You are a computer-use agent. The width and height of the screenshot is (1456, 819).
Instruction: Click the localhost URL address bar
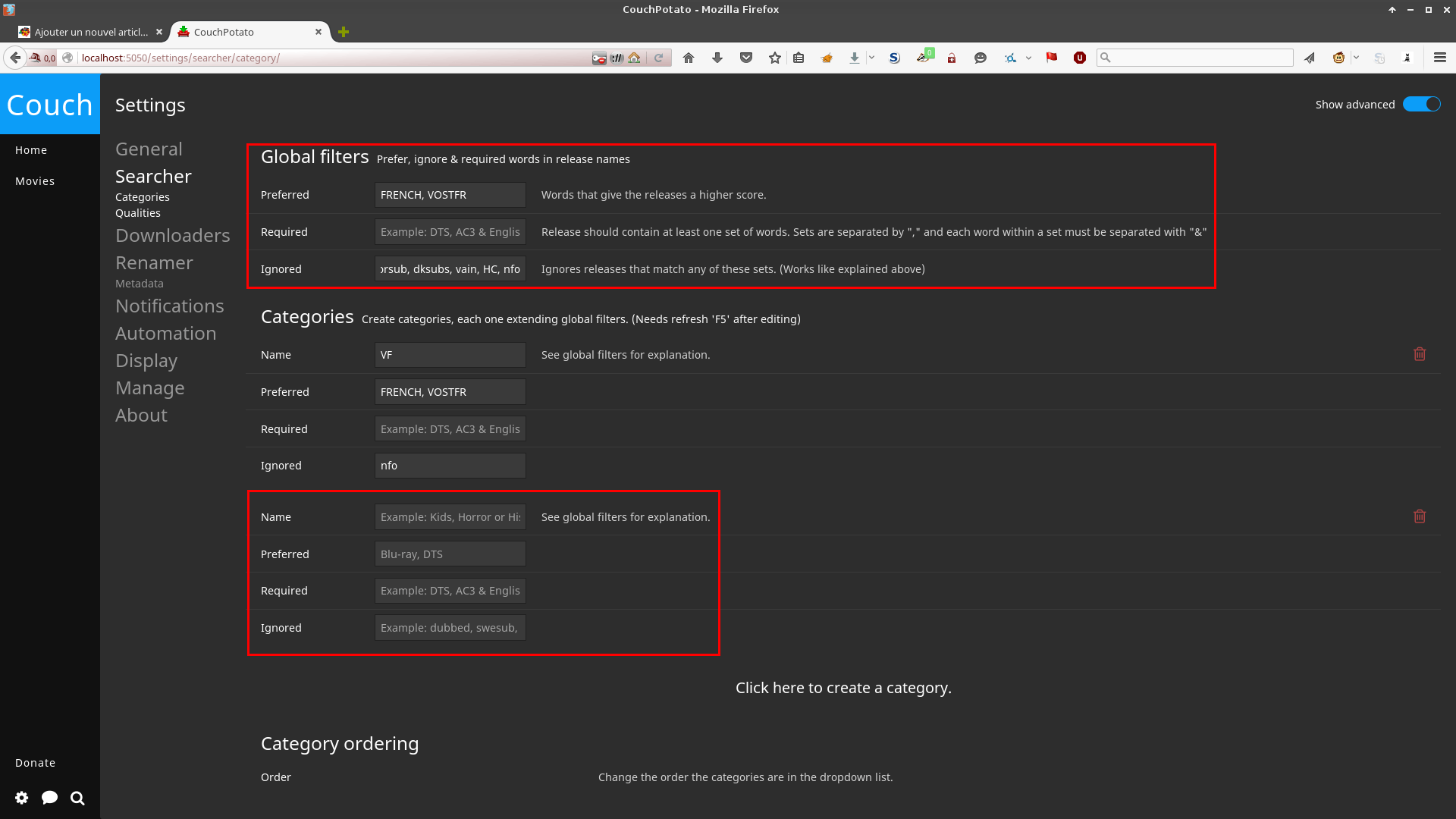click(x=334, y=58)
